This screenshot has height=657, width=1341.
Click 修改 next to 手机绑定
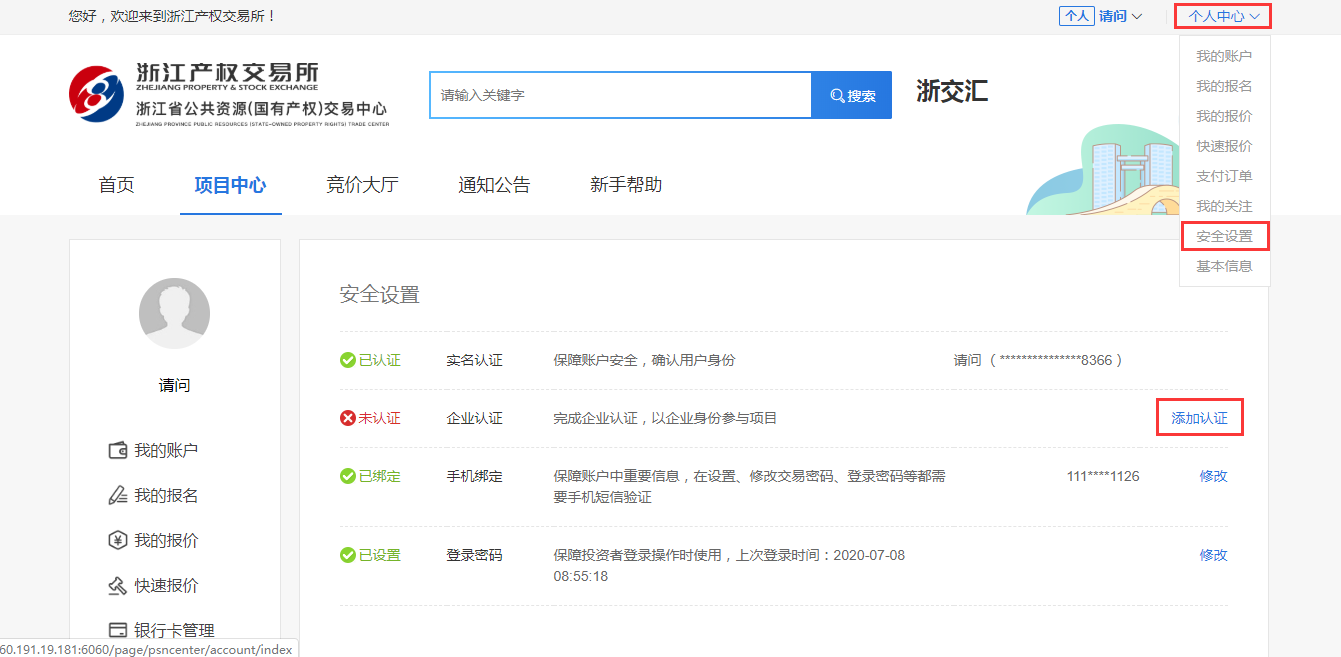click(1213, 476)
